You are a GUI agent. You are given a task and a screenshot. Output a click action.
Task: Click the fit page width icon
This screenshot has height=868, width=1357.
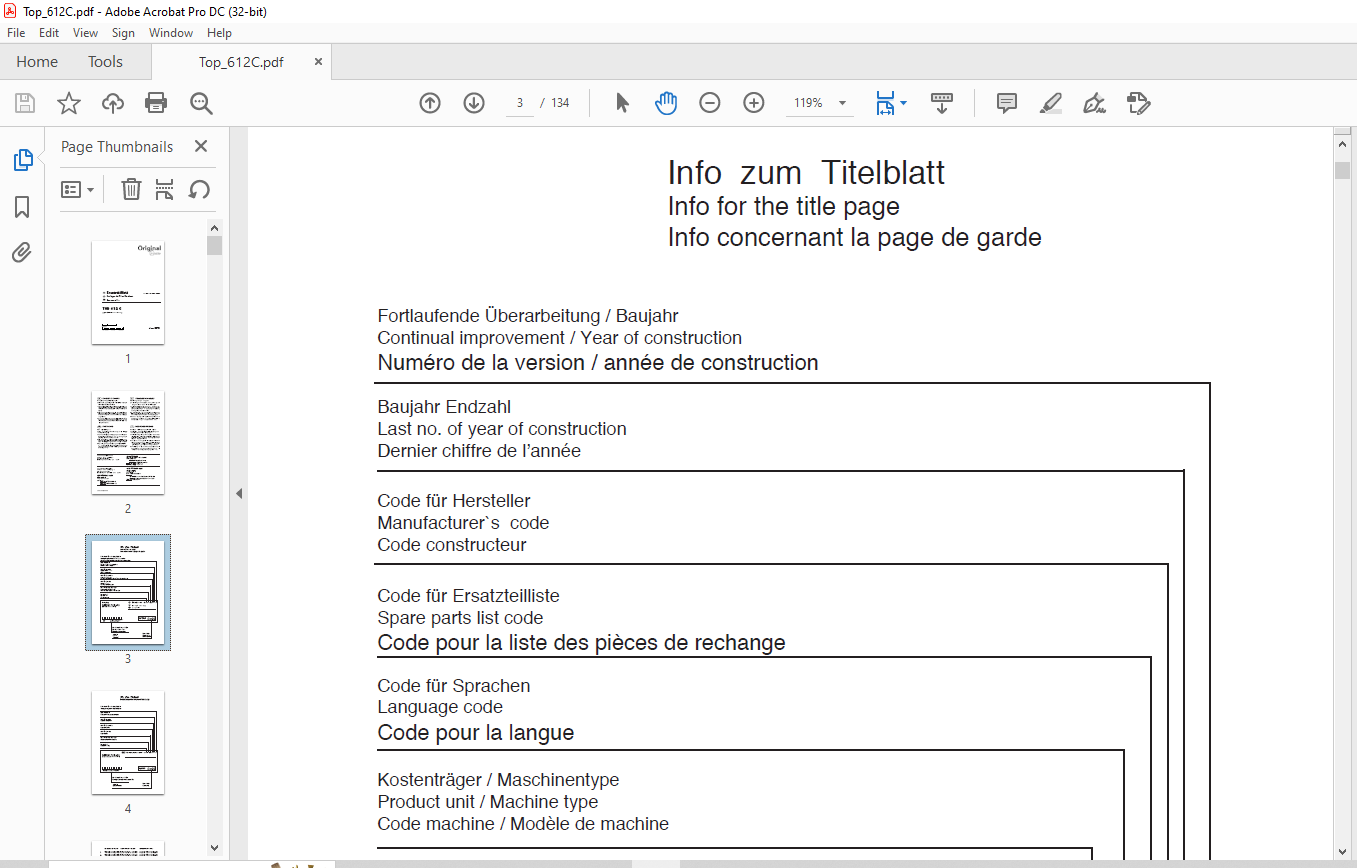tap(885, 103)
